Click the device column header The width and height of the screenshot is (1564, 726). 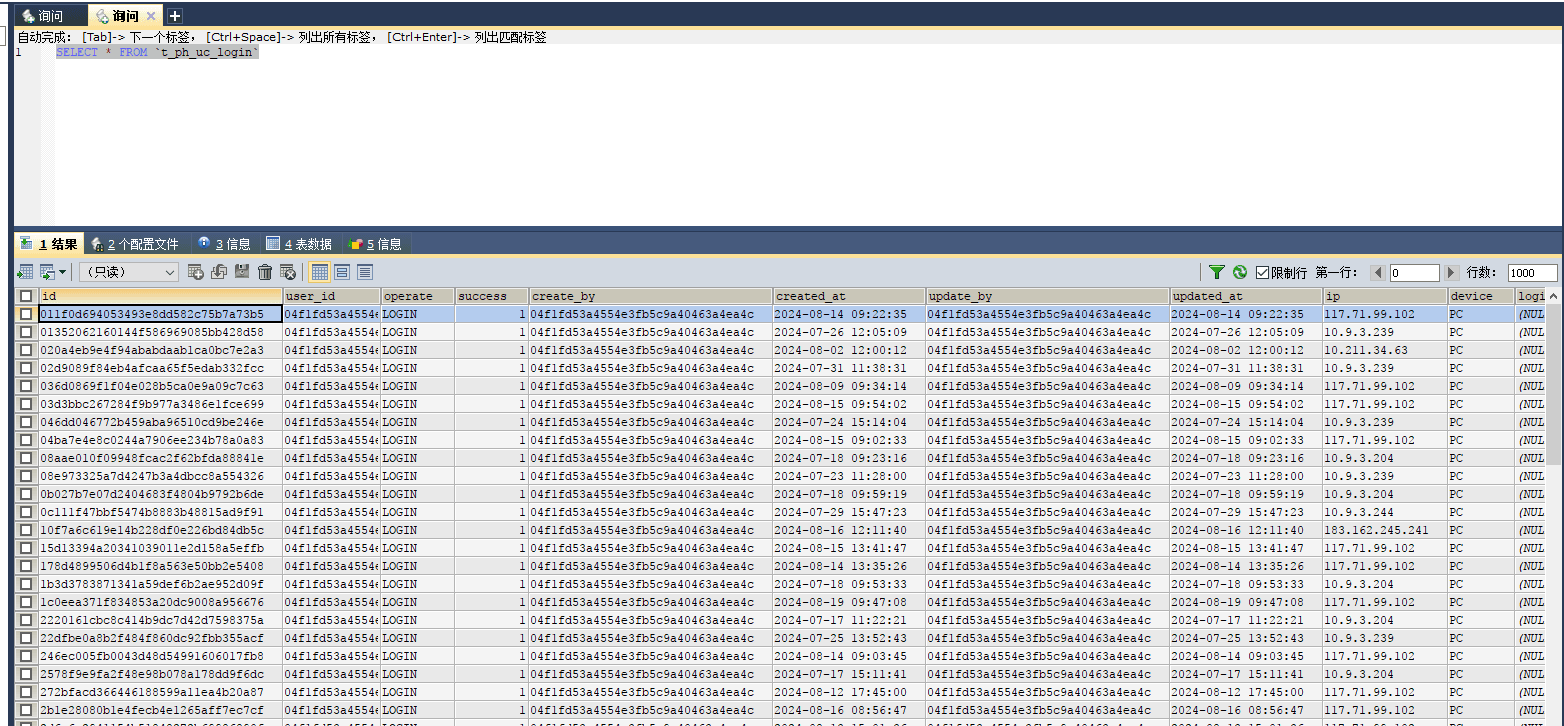(1481, 296)
